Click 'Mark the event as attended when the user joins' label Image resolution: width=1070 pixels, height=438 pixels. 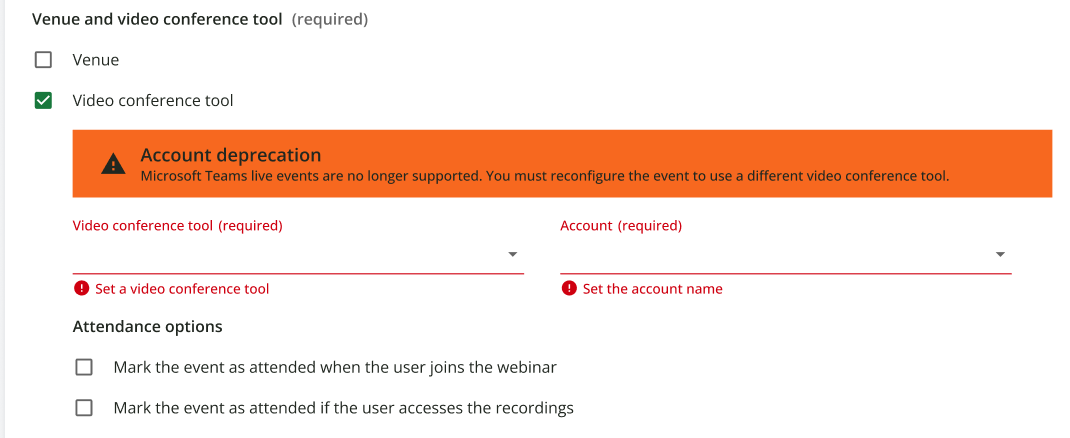(x=335, y=367)
